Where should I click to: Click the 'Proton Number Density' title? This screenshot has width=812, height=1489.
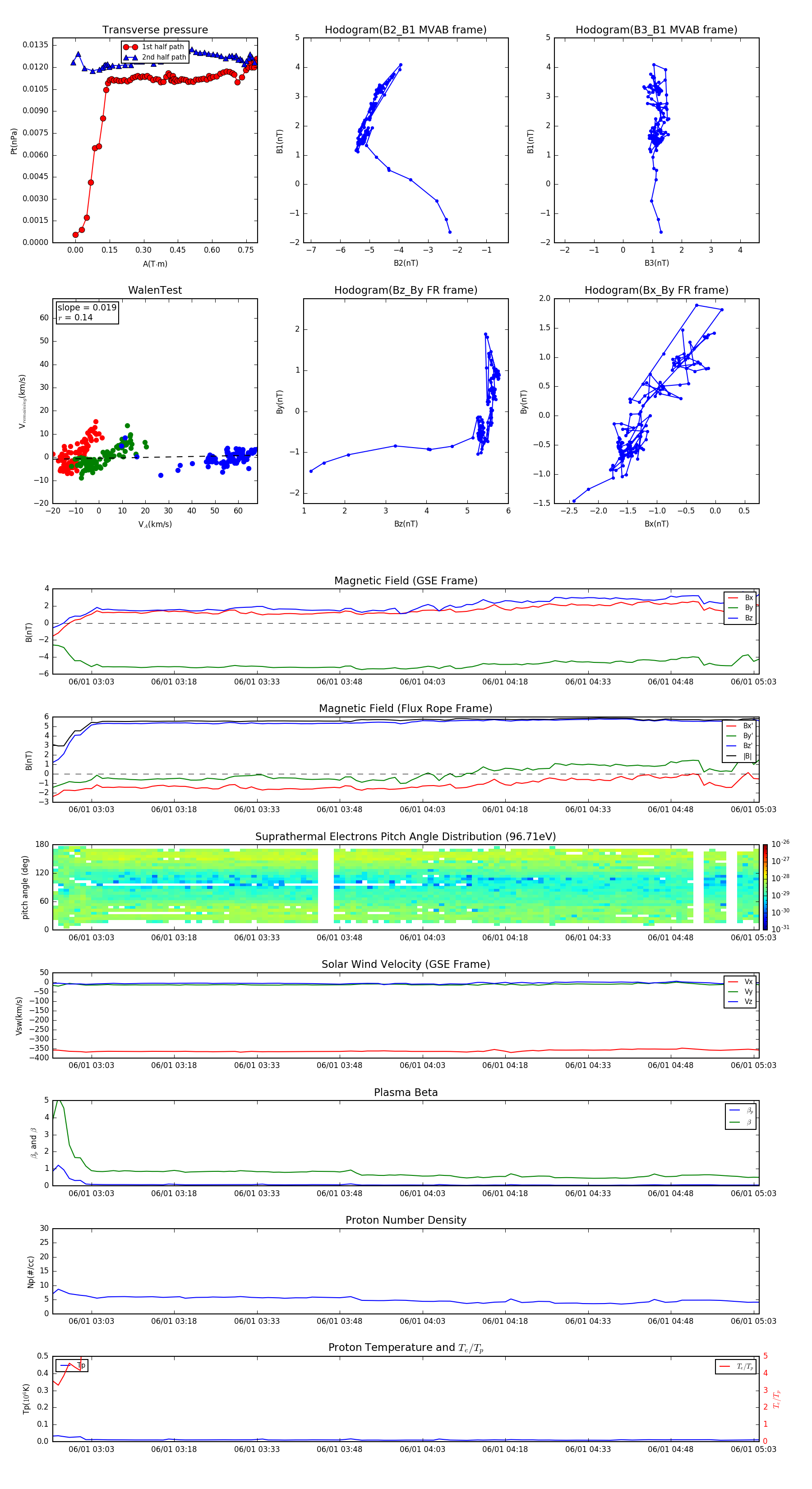point(406,1220)
